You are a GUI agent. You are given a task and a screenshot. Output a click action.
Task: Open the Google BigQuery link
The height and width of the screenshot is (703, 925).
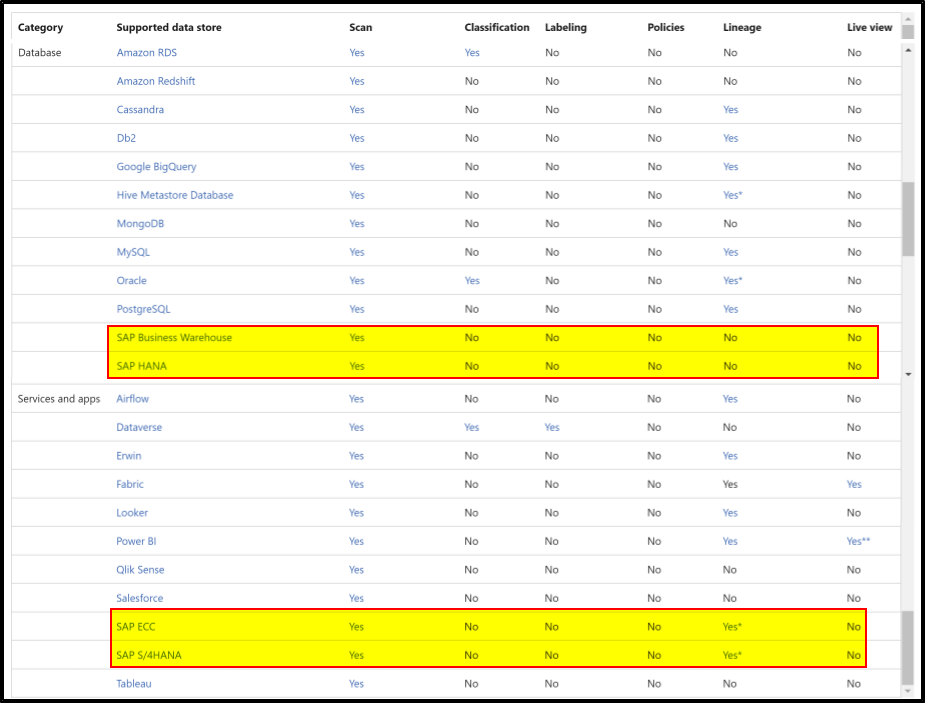click(x=156, y=166)
